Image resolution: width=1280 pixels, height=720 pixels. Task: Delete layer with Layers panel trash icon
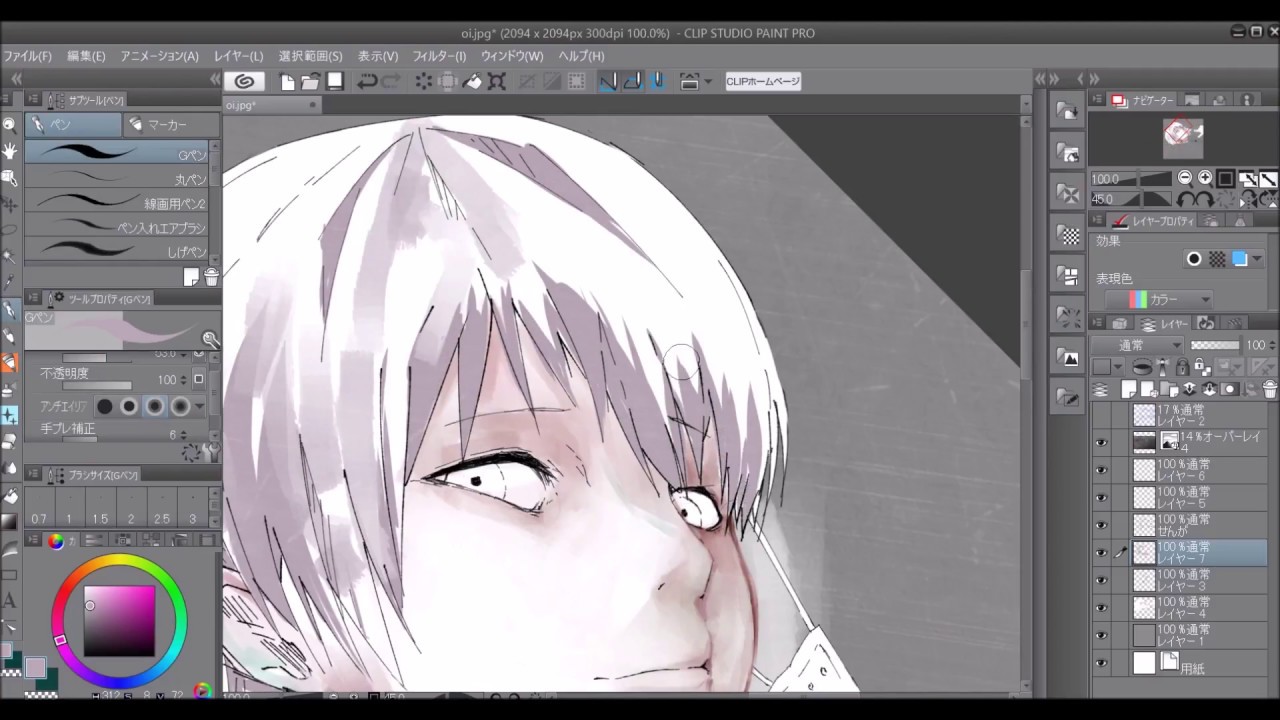coord(1270,389)
